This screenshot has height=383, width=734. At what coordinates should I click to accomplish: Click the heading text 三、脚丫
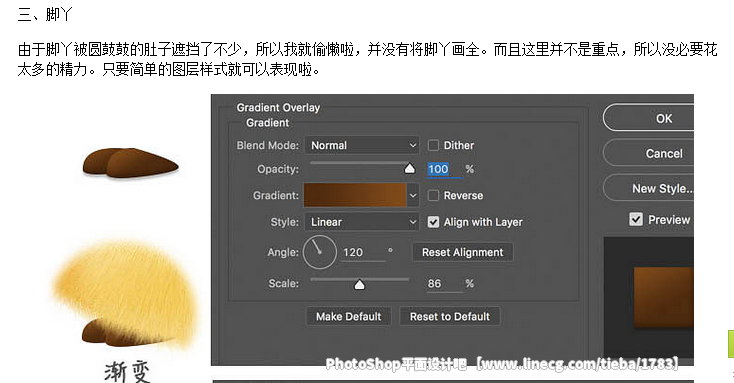tap(45, 15)
